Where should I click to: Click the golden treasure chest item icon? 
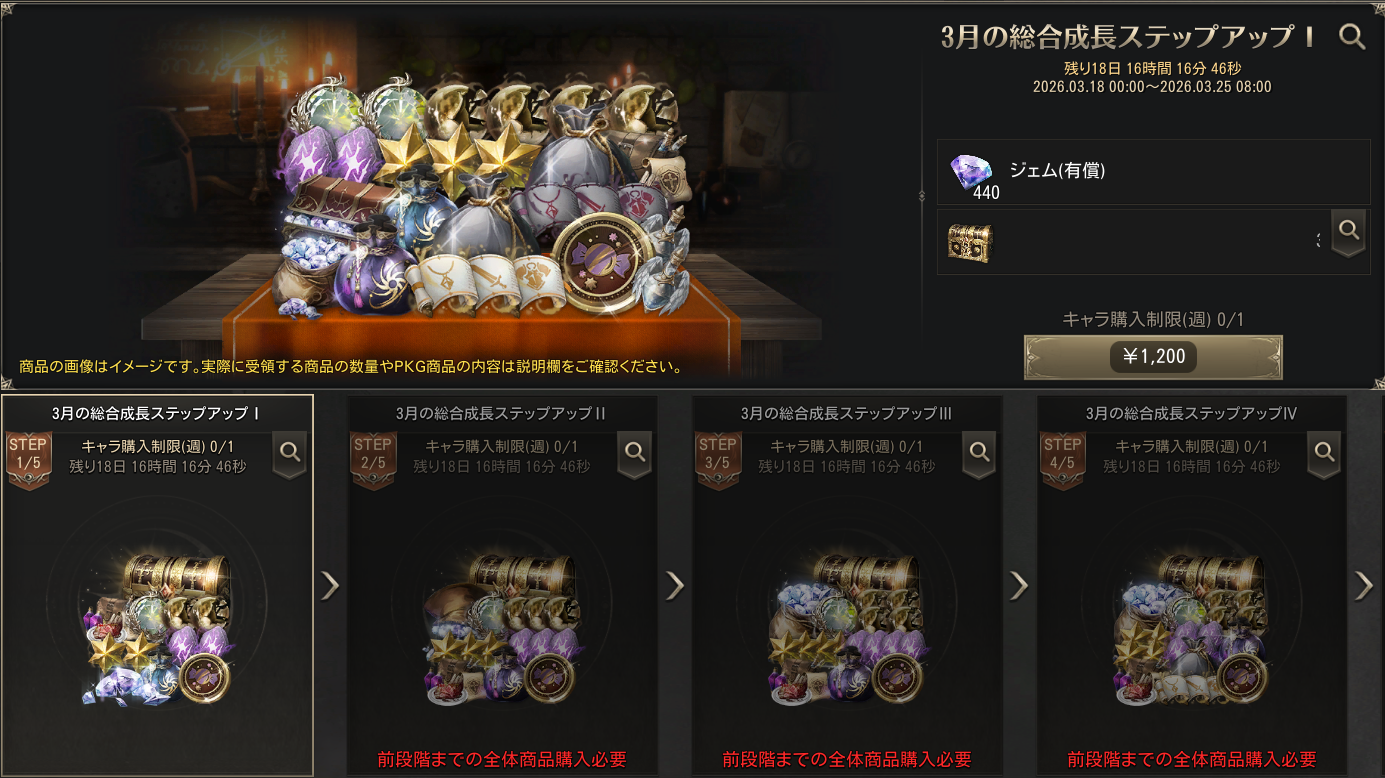968,243
